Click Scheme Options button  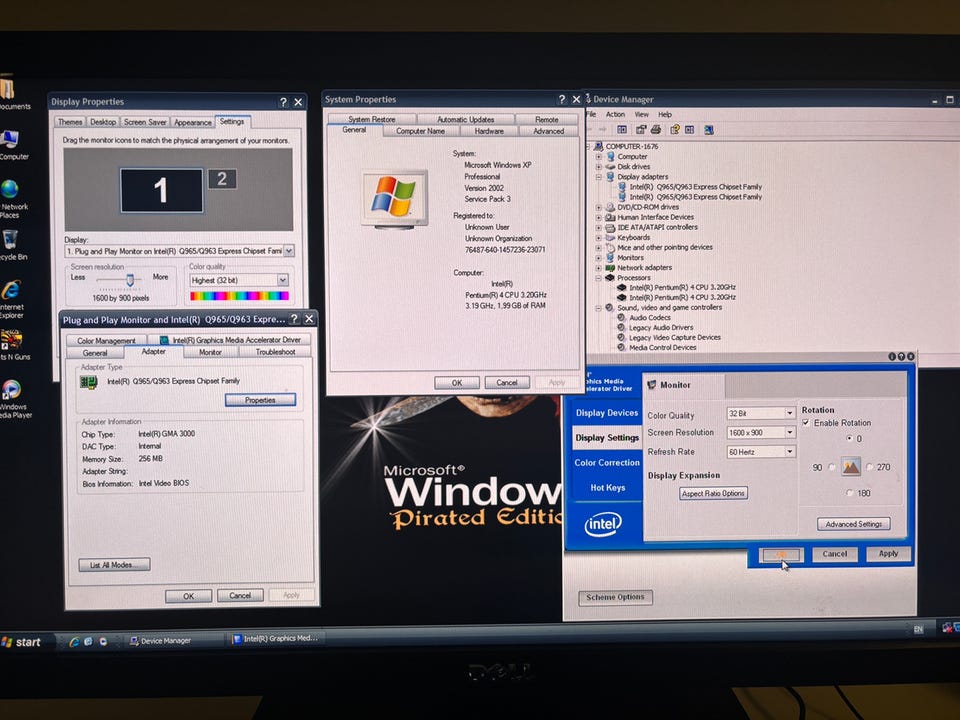[615, 597]
